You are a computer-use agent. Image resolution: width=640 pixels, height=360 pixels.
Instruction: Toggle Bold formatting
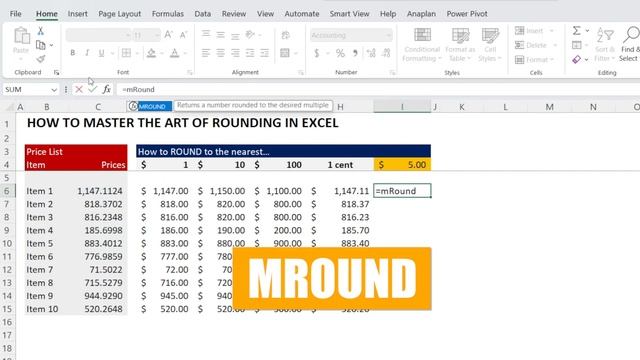[73, 53]
